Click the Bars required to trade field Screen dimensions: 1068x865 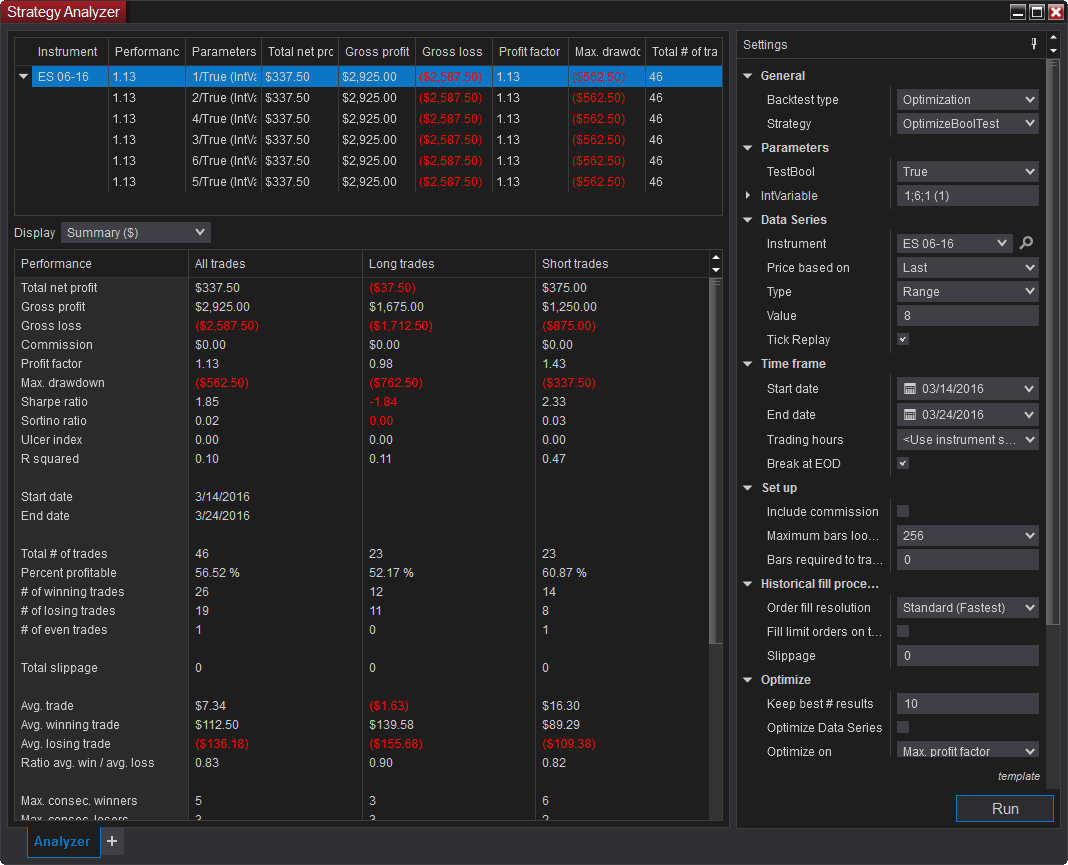[x=967, y=559]
